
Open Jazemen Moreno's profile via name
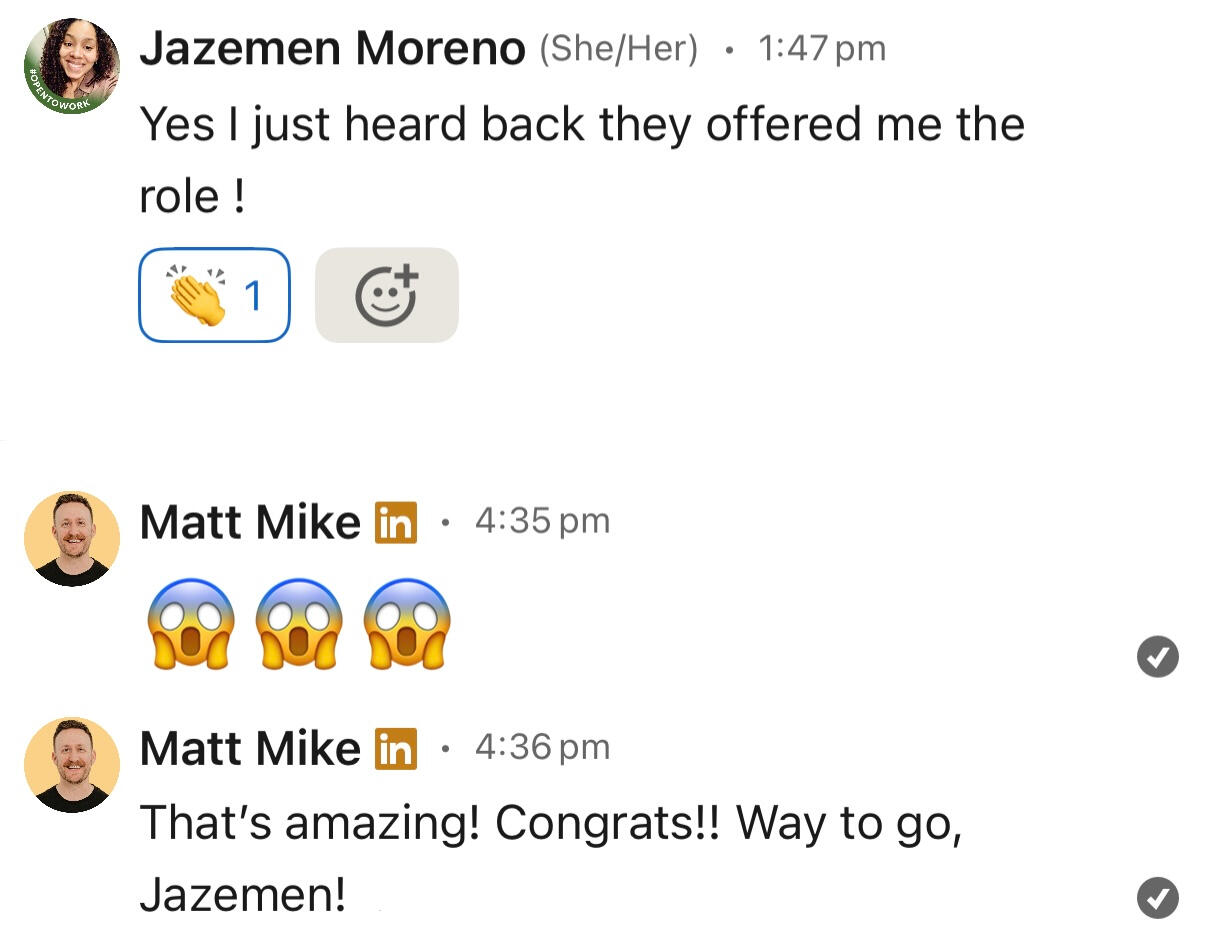pyautogui.click(x=332, y=48)
